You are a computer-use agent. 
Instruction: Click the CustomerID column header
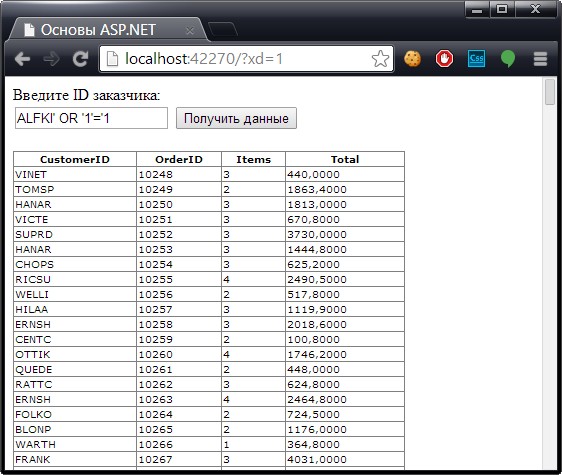75,159
